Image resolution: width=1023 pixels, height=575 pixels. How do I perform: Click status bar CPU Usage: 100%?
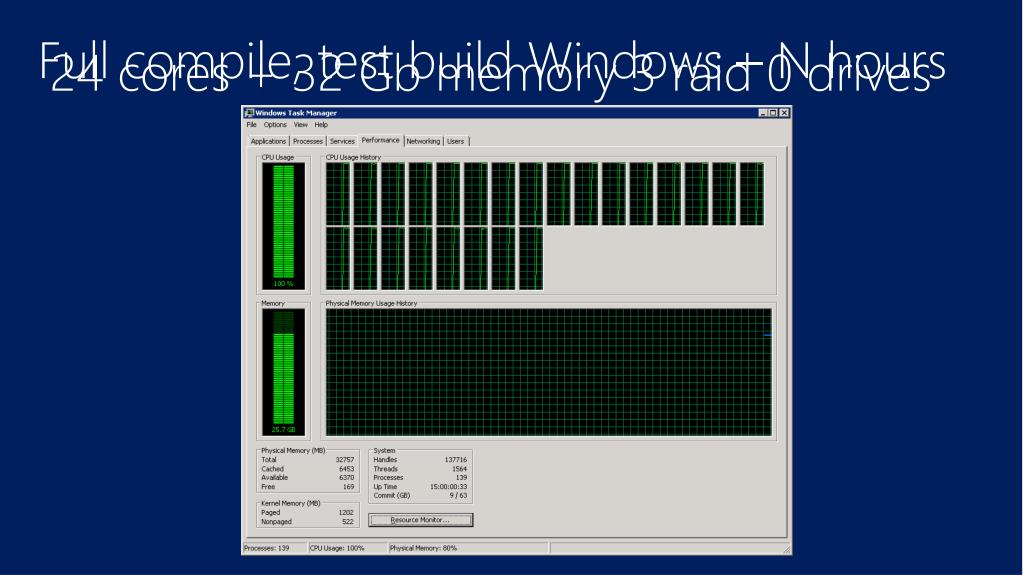(x=337, y=548)
